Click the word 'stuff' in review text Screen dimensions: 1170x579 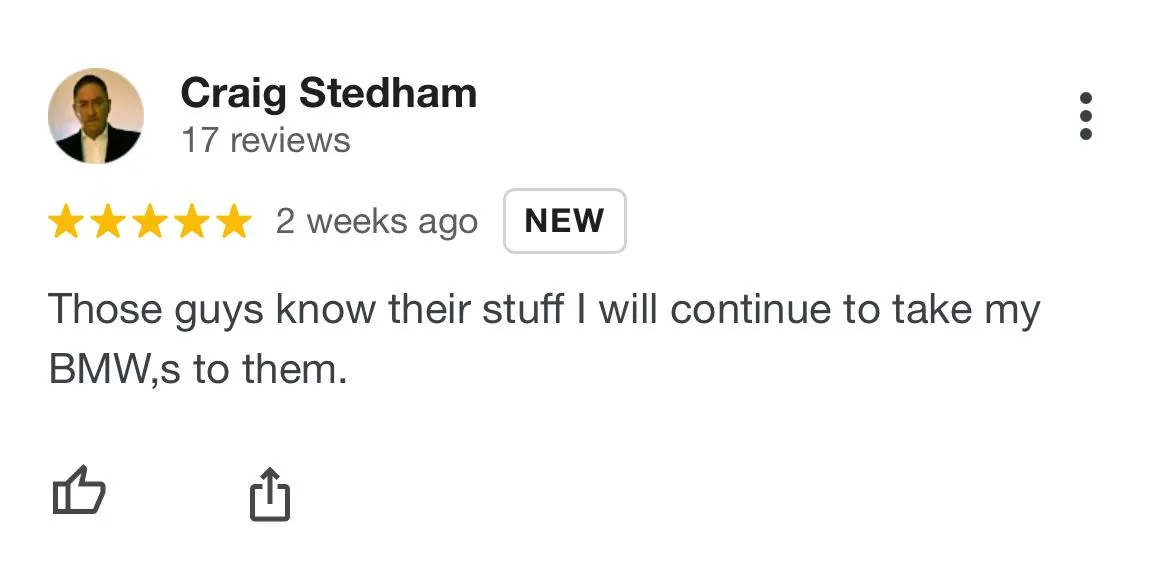[x=522, y=310]
